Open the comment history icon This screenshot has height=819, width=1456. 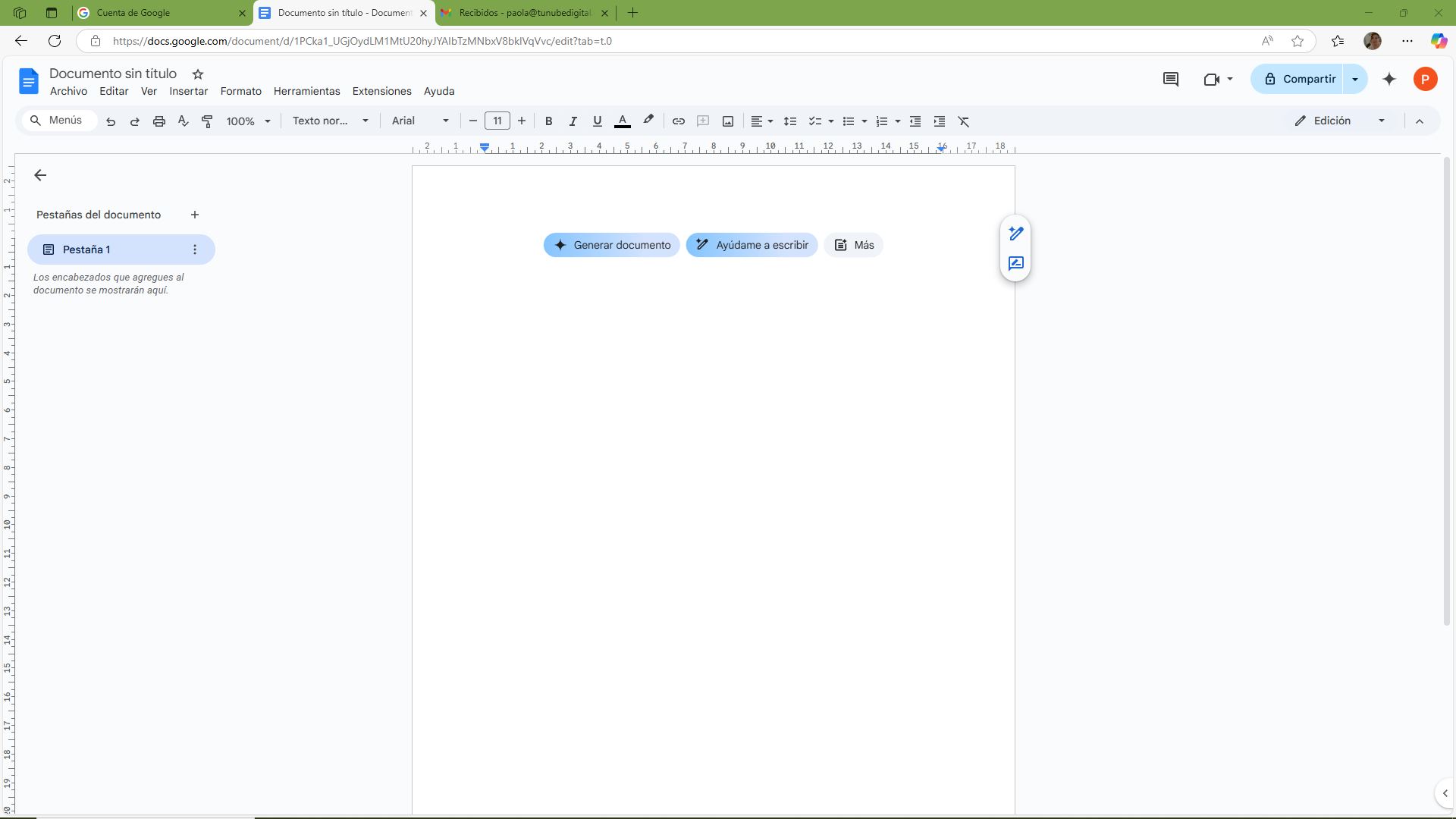pyautogui.click(x=1170, y=79)
